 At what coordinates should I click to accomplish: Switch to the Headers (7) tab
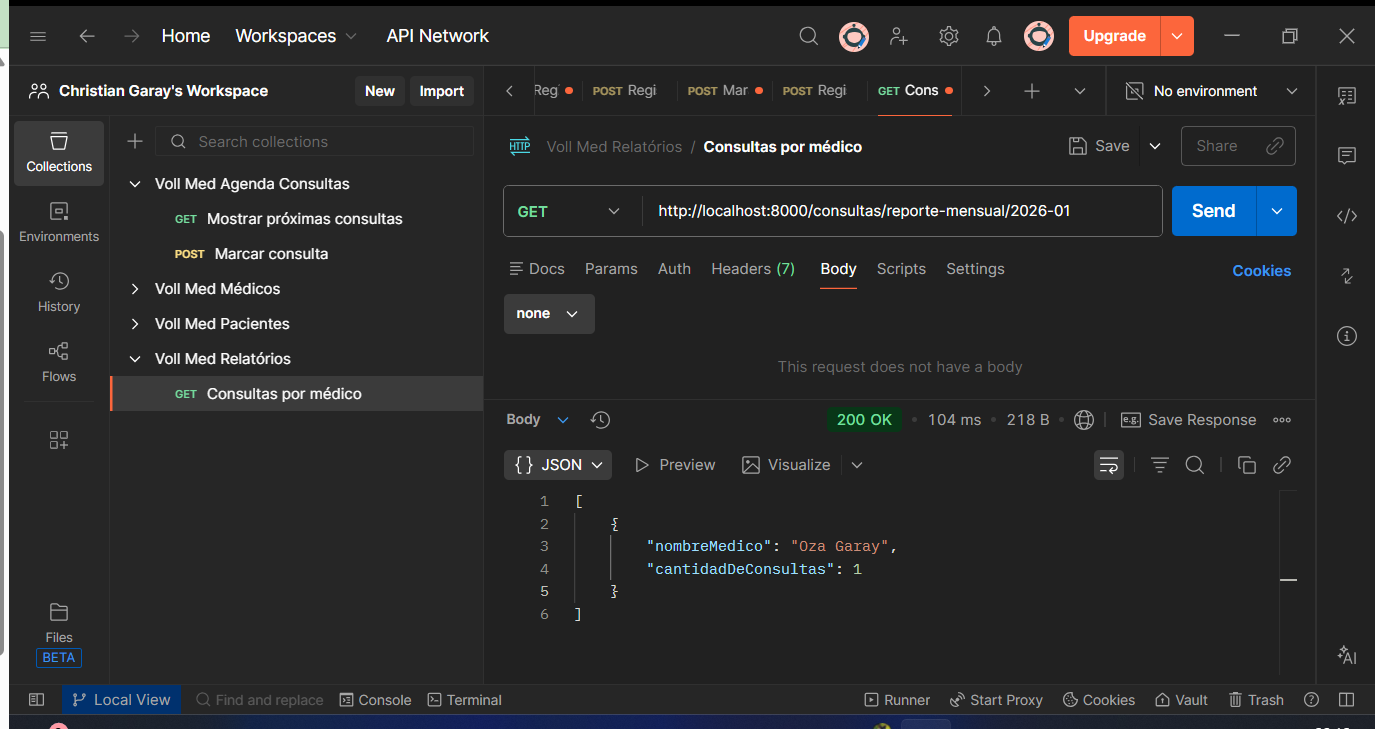[x=752, y=269]
